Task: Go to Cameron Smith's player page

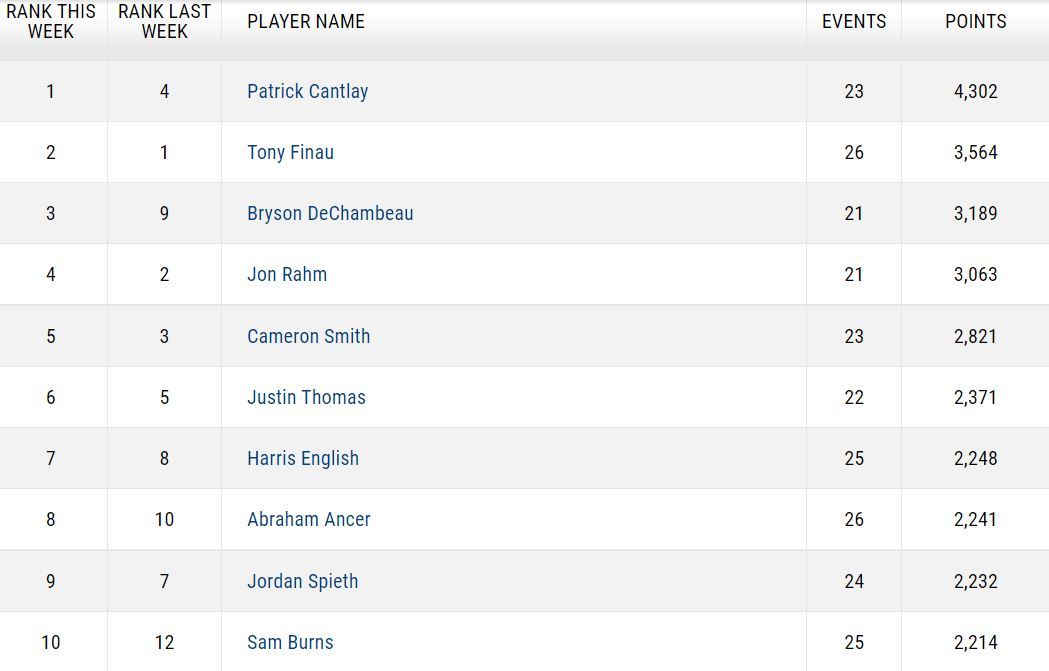Action: coord(308,336)
